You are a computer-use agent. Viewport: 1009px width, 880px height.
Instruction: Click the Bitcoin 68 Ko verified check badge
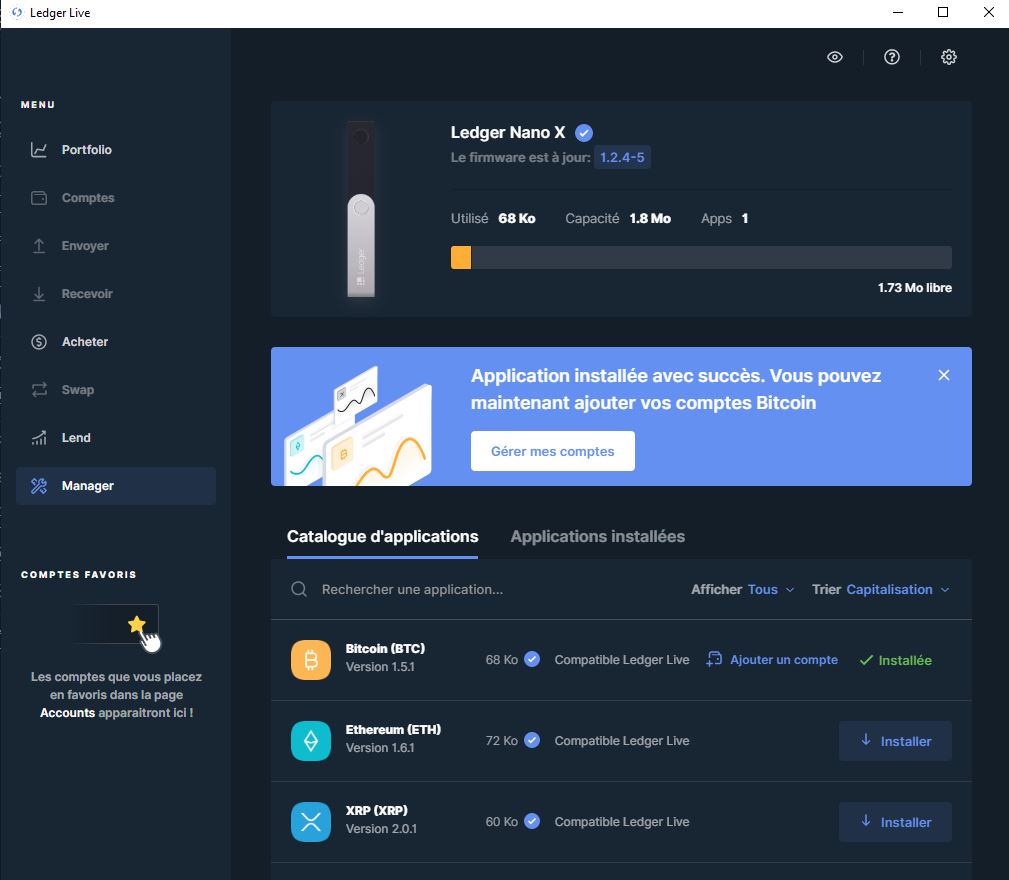(x=532, y=659)
